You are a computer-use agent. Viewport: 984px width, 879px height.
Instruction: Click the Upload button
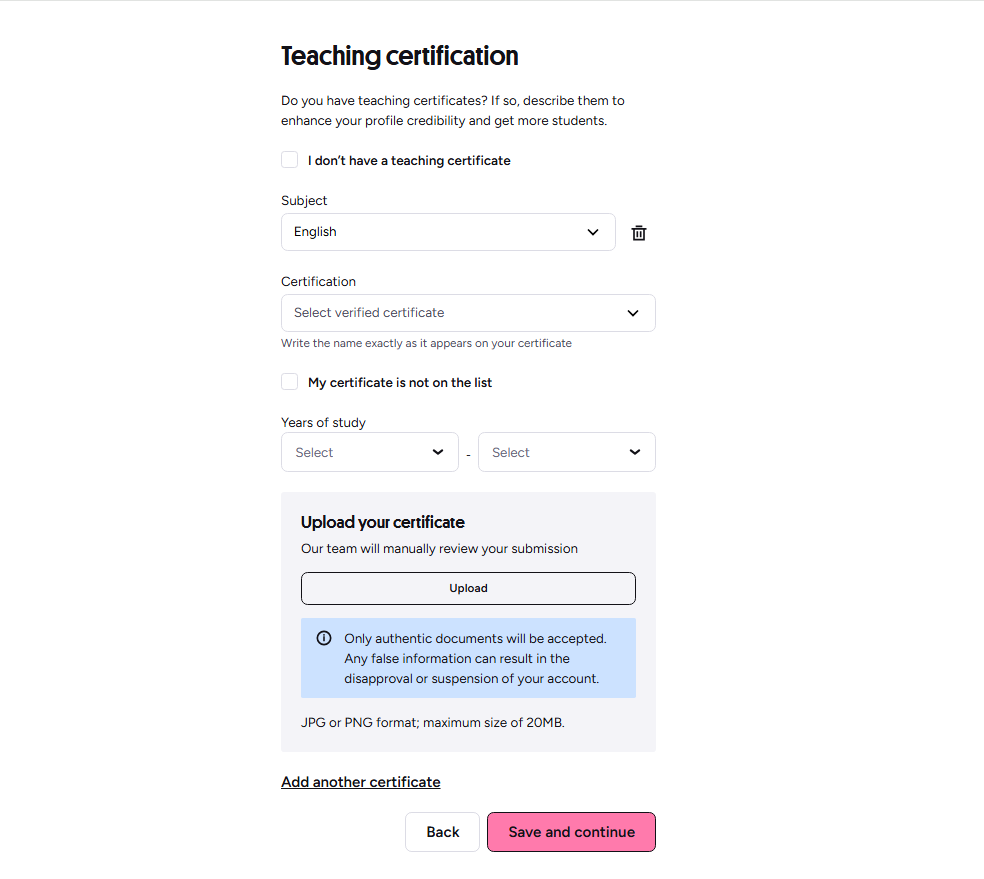(x=468, y=589)
